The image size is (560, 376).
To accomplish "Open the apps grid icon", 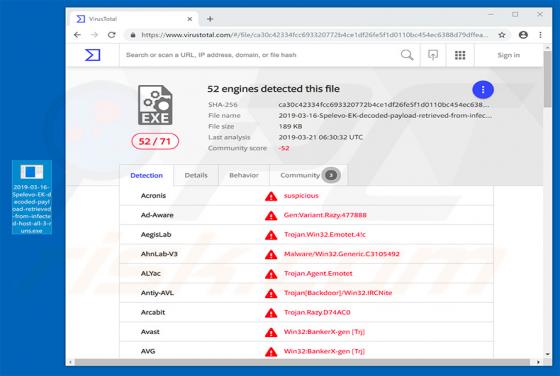I will (460, 55).
